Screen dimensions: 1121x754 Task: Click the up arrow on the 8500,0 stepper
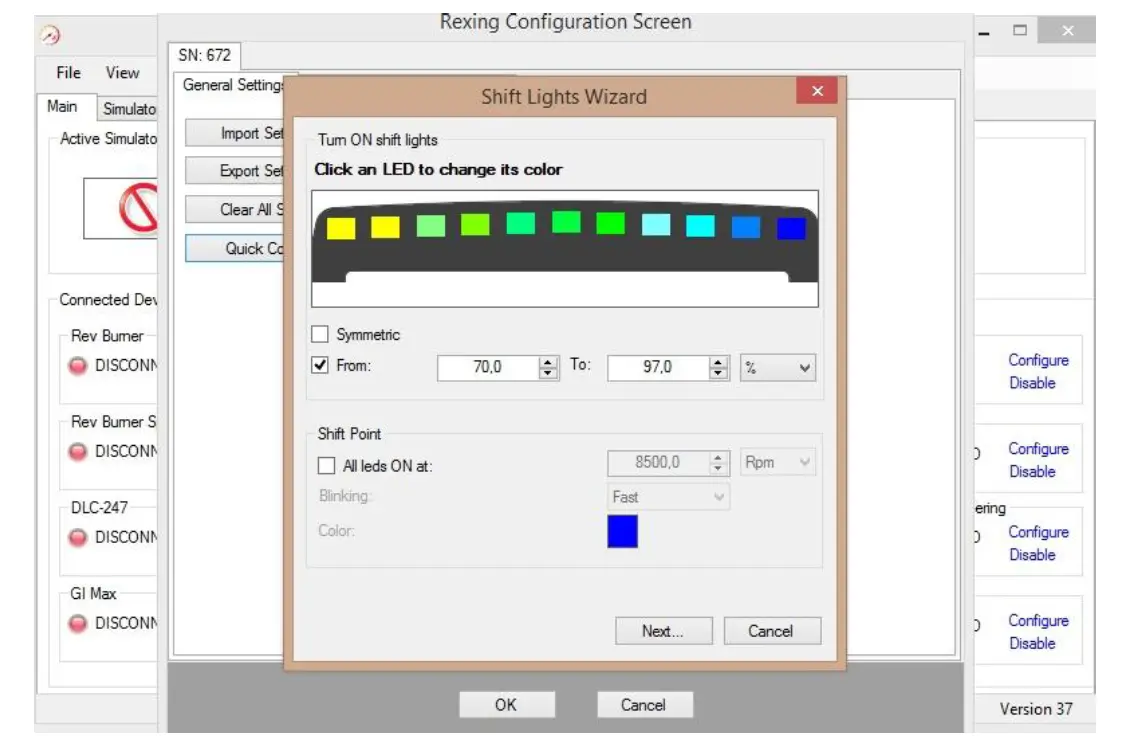(717, 456)
